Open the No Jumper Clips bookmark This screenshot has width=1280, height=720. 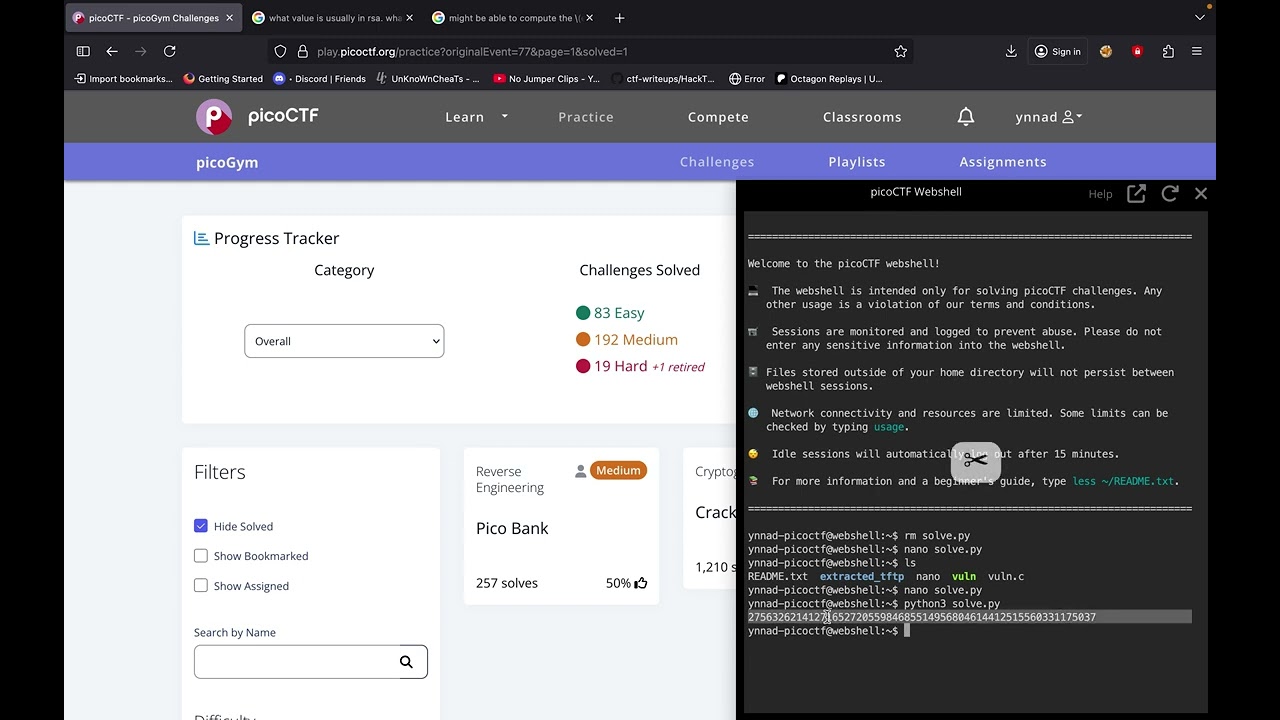tap(546, 79)
